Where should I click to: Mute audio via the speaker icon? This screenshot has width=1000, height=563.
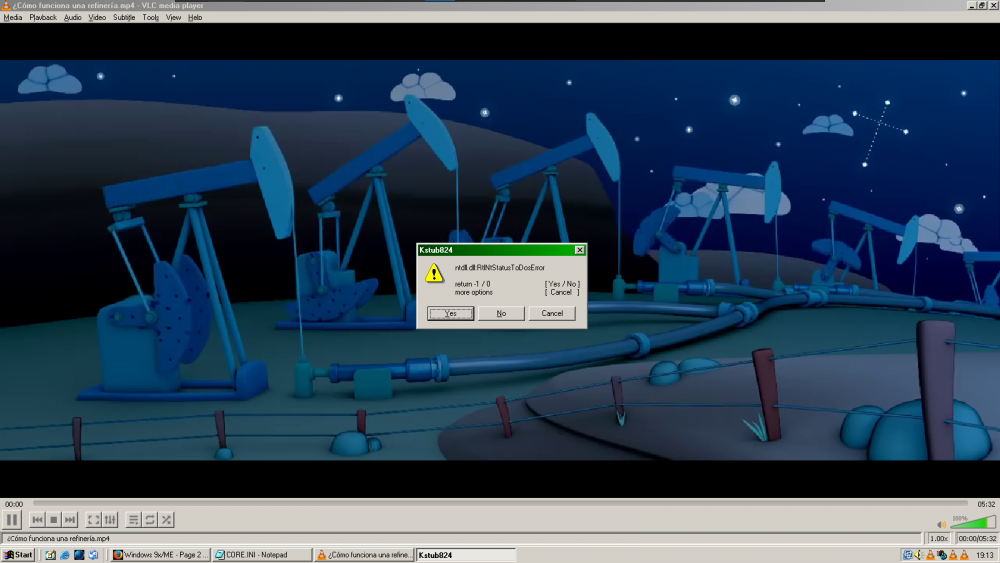941,523
